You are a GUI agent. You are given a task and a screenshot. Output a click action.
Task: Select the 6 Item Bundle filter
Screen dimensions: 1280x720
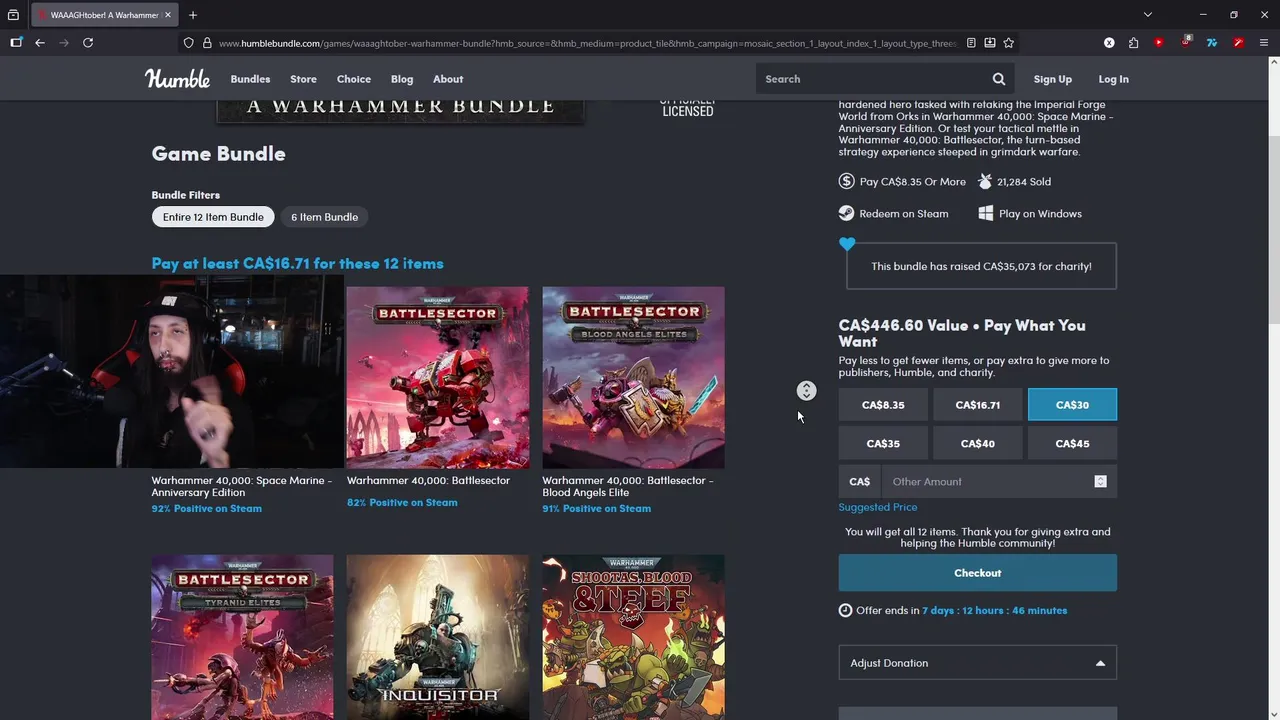[x=324, y=217]
